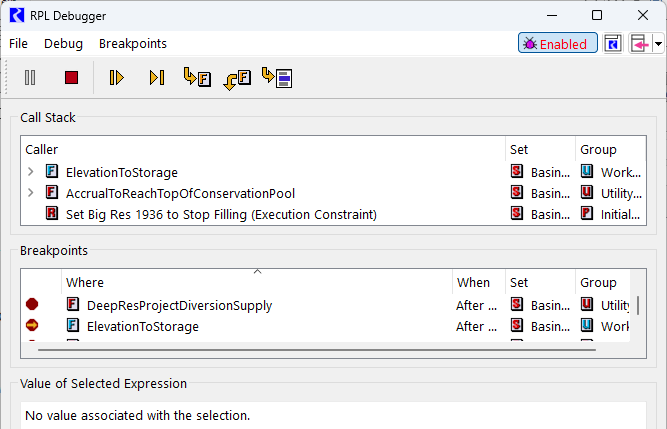Expand the ElevationToStorage call stack entry
Image resolution: width=667 pixels, height=429 pixels.
point(31,172)
